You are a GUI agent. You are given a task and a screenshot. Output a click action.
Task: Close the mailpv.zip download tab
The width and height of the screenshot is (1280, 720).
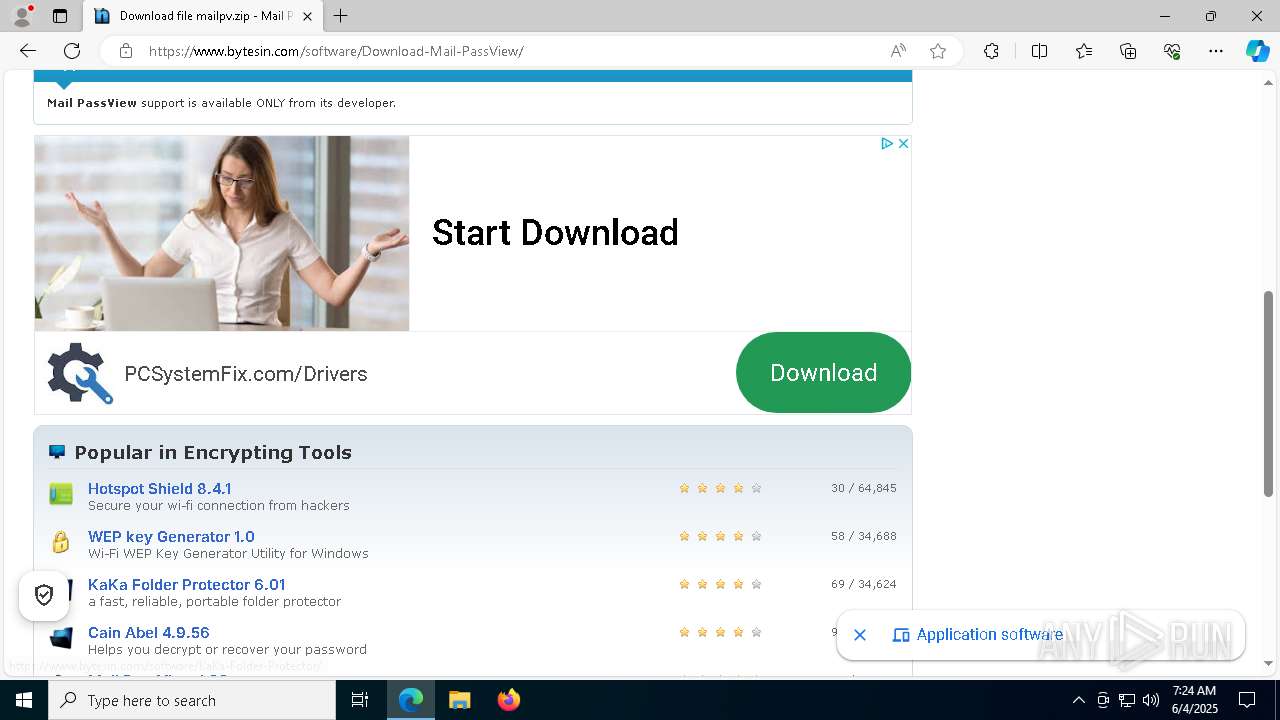pyautogui.click(x=307, y=16)
